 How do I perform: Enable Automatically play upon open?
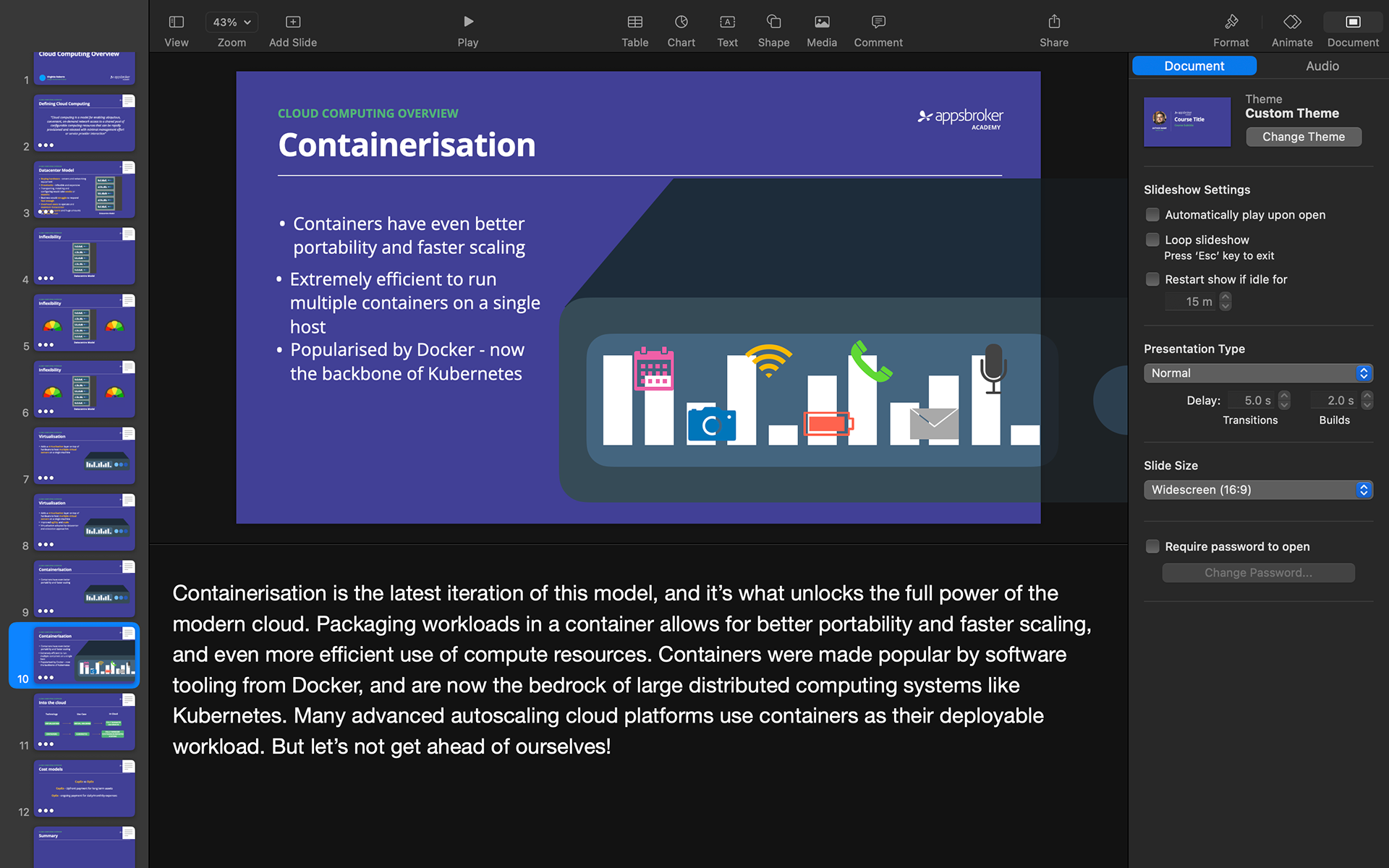click(1152, 215)
